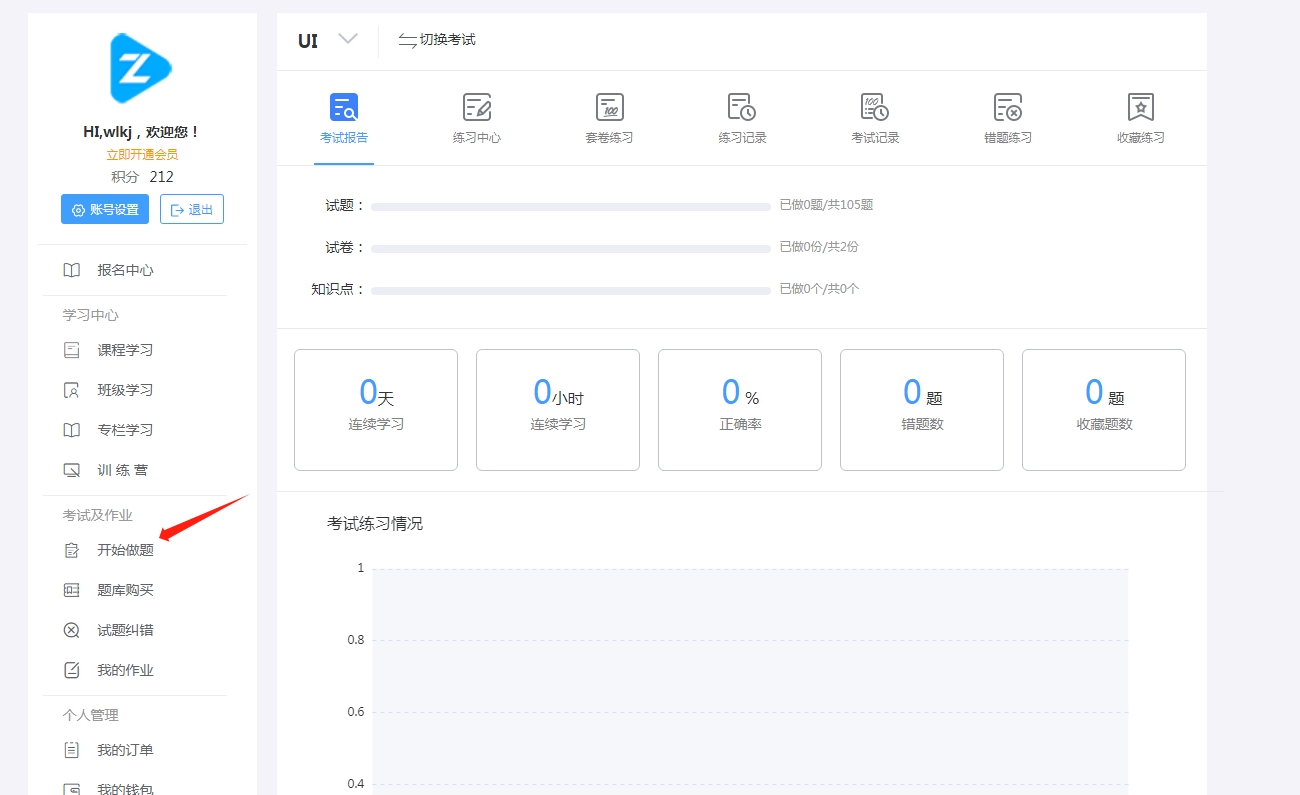Click the 0天 连续学习 card
Image resolution: width=1300 pixels, height=795 pixels.
(376, 410)
